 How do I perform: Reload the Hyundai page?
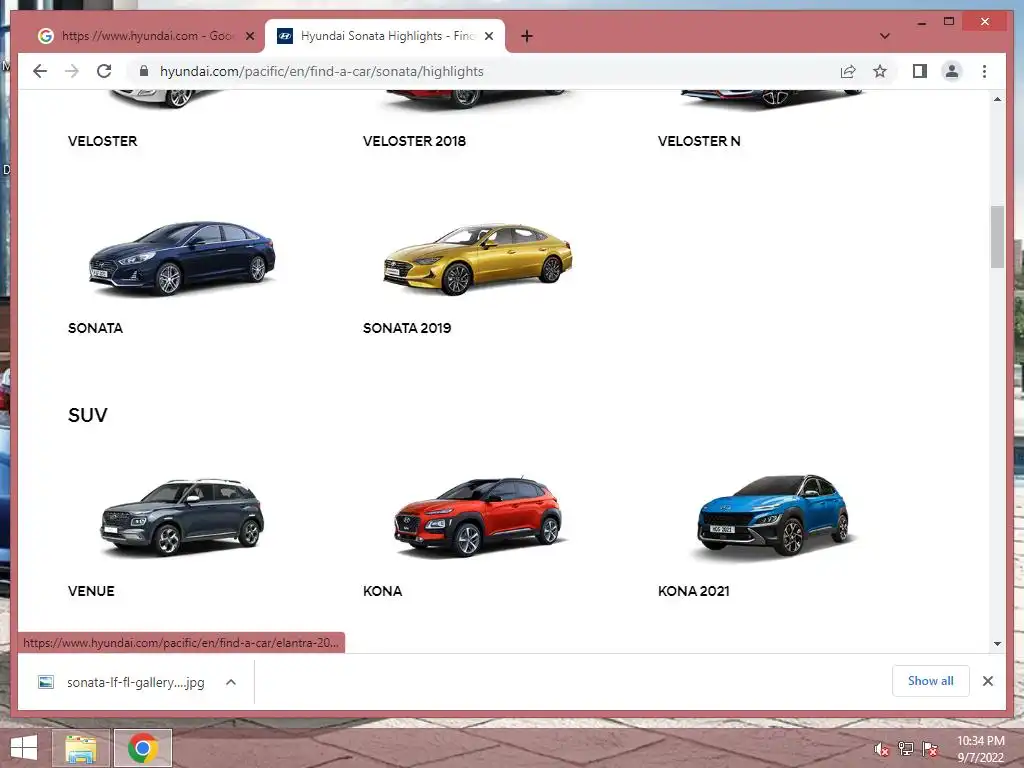click(104, 71)
